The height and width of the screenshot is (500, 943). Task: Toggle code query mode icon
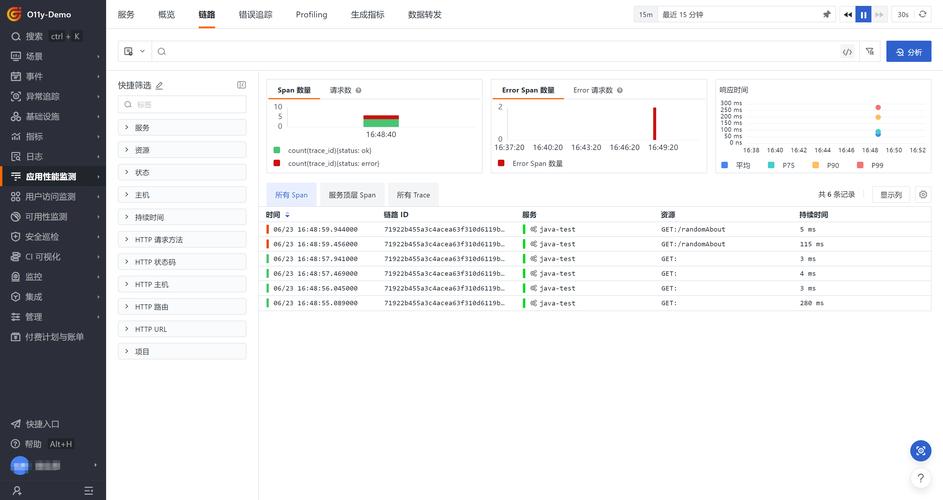point(847,52)
